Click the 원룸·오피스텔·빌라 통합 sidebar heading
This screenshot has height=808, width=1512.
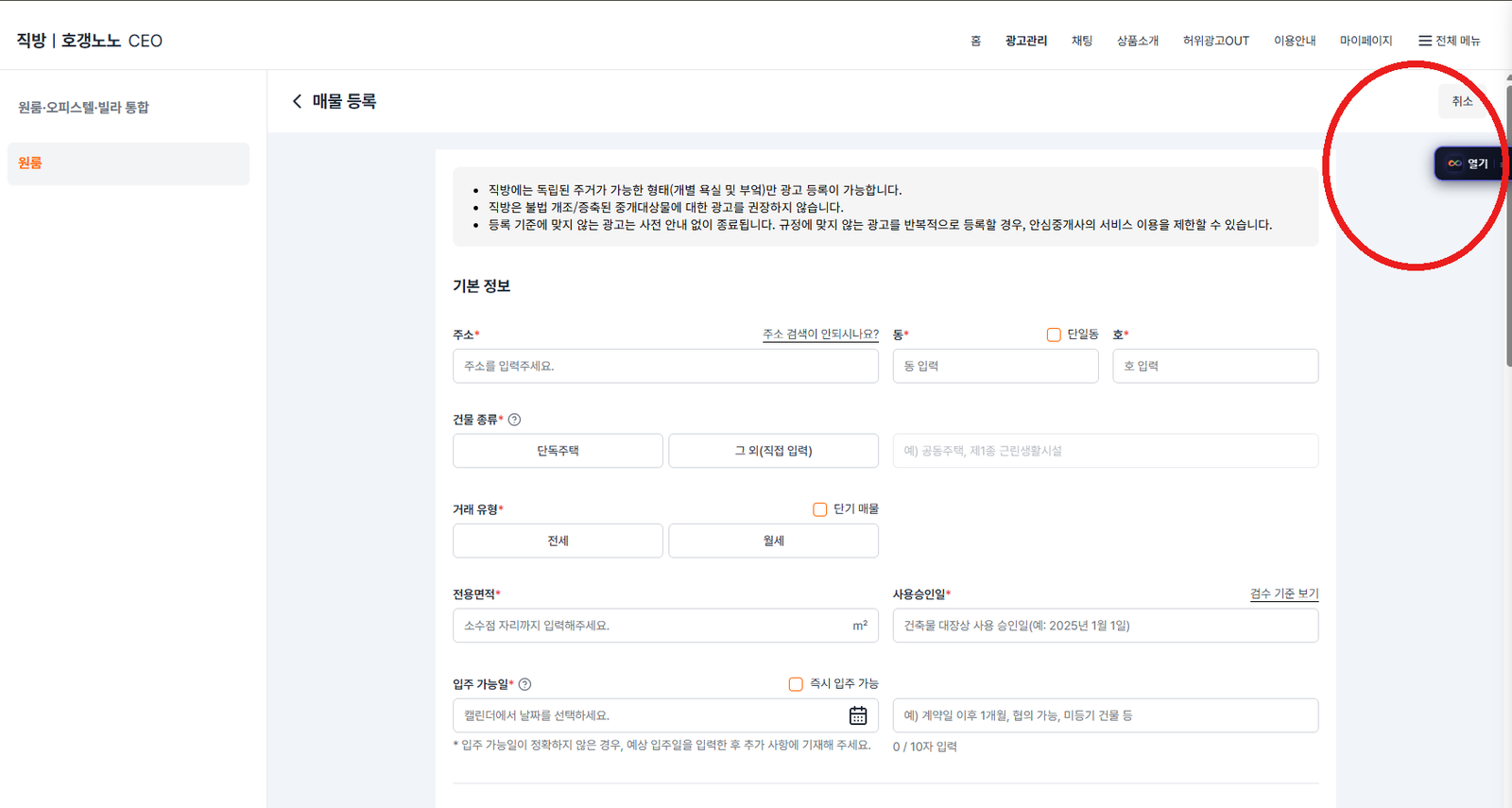click(83, 107)
